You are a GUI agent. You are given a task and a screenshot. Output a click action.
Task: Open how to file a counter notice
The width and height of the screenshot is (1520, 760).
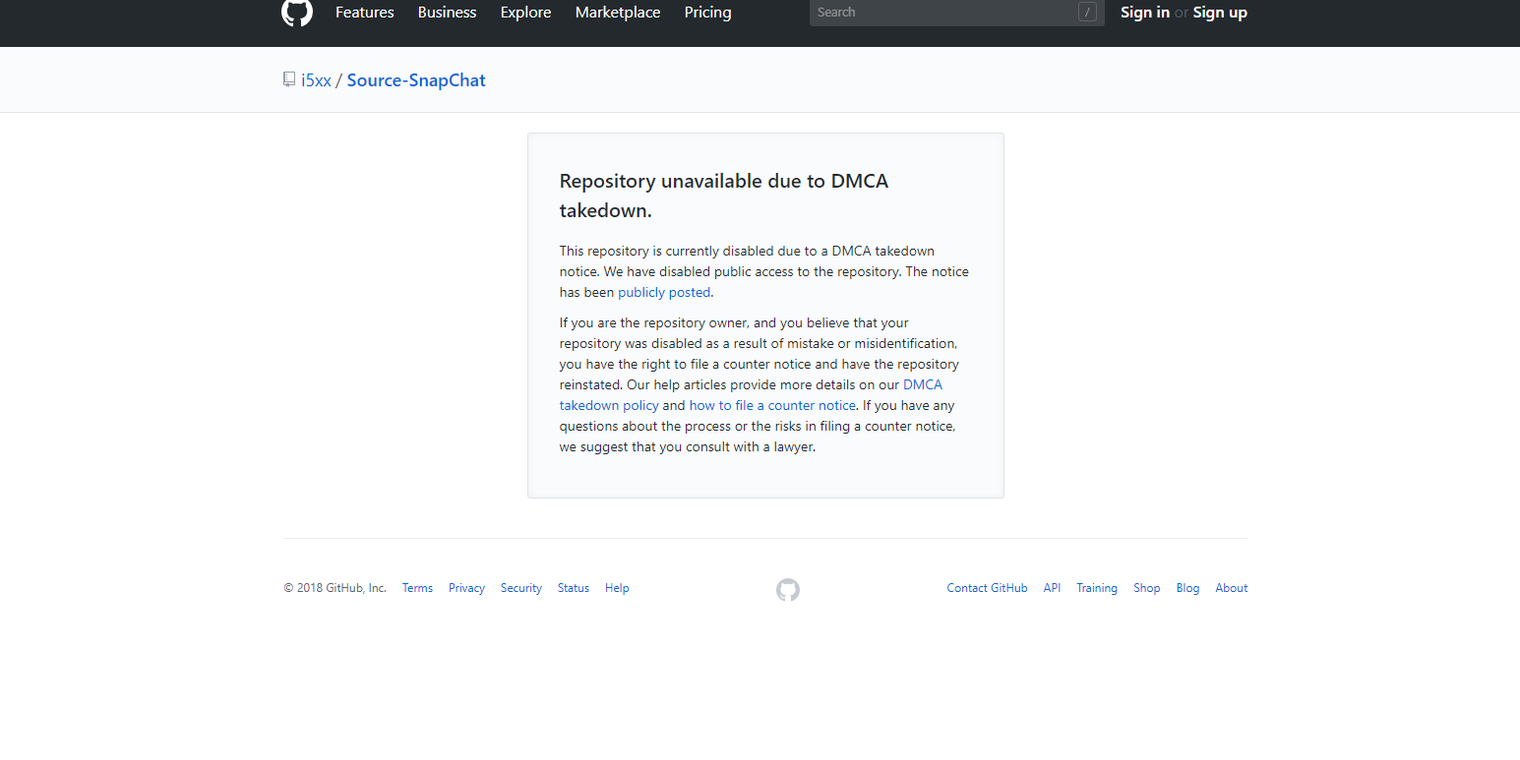772,405
